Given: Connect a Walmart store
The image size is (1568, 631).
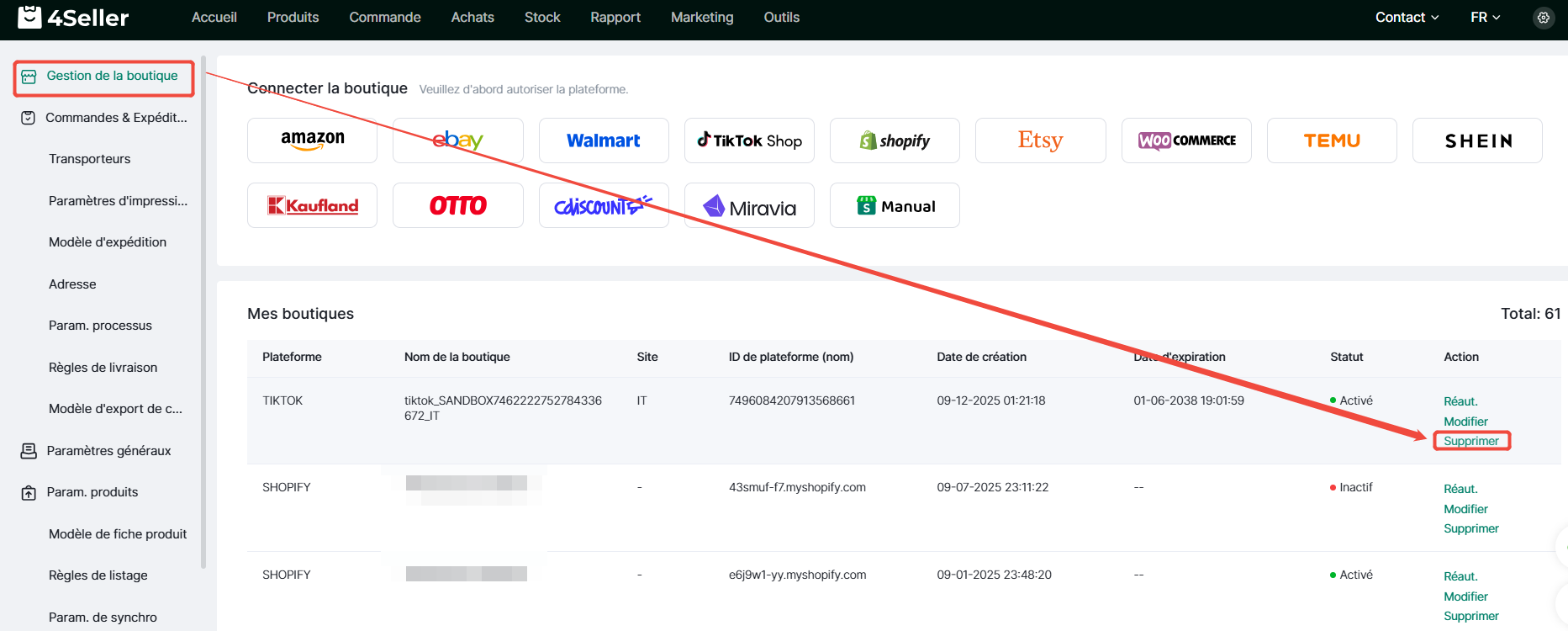Looking at the screenshot, I should pyautogui.click(x=604, y=141).
